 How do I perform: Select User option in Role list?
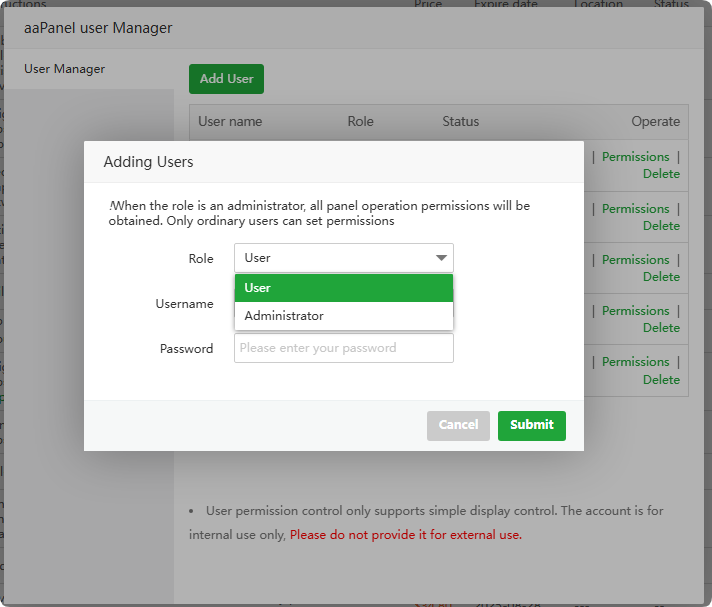coord(343,288)
